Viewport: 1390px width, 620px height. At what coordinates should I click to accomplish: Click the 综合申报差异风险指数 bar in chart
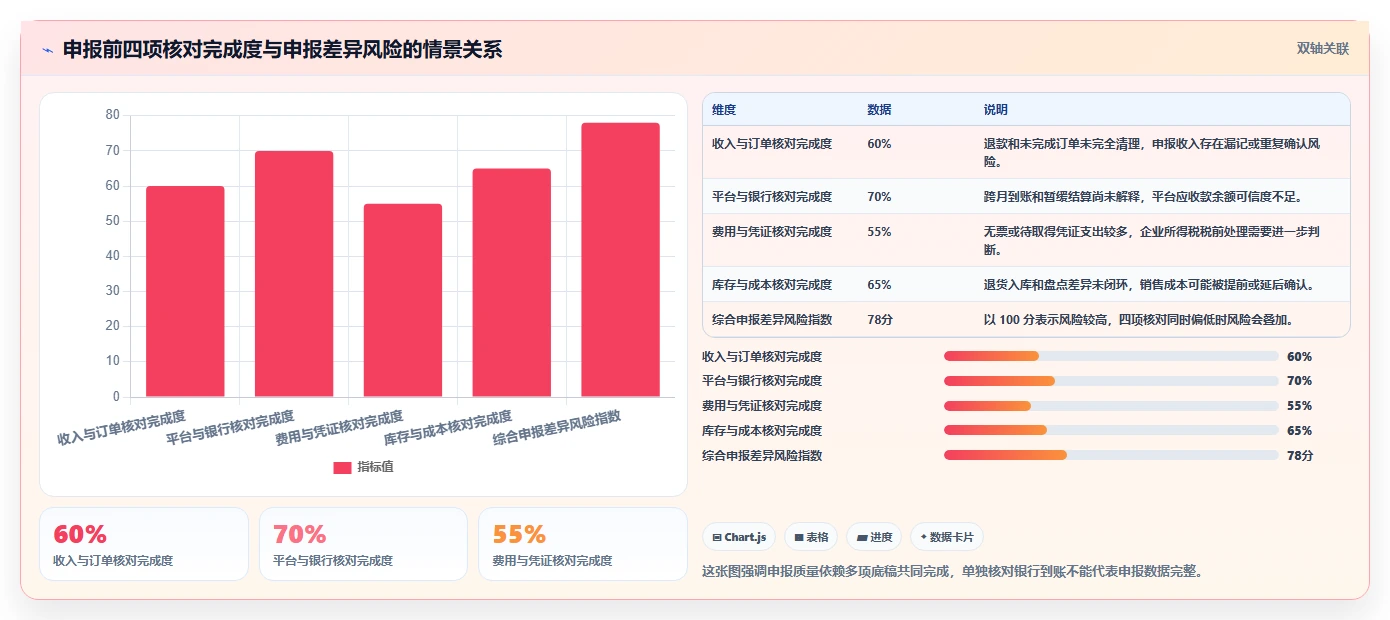pos(620,260)
